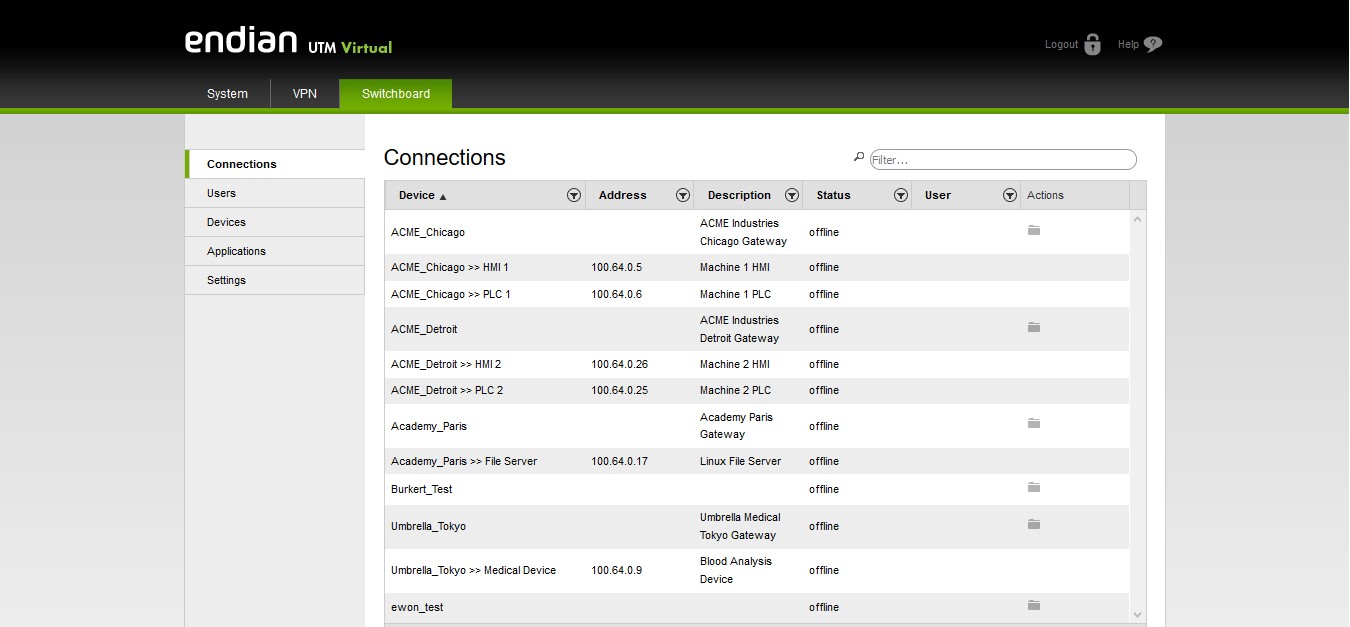The image size is (1350, 627).
Task: Open Devices in the sidebar
Action: click(x=226, y=222)
